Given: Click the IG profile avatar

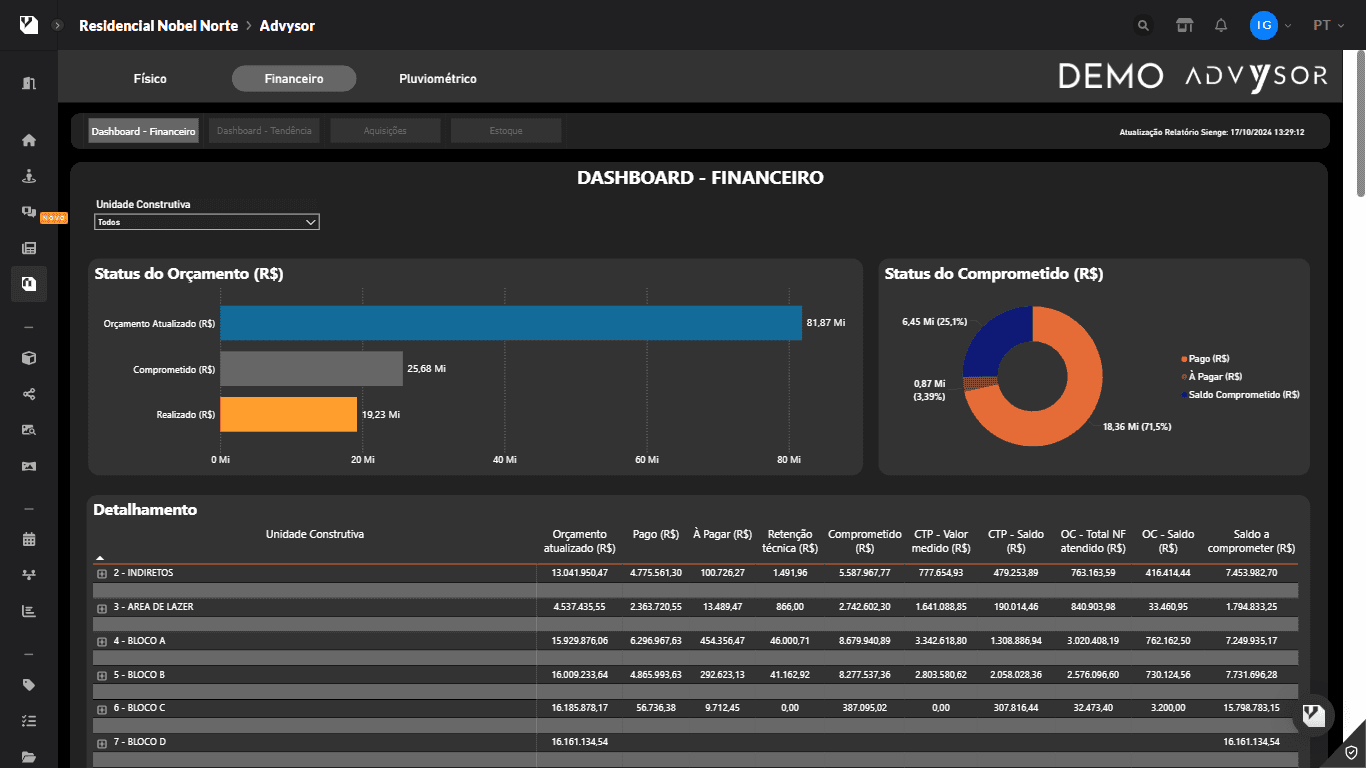Looking at the screenshot, I should pyautogui.click(x=1262, y=25).
